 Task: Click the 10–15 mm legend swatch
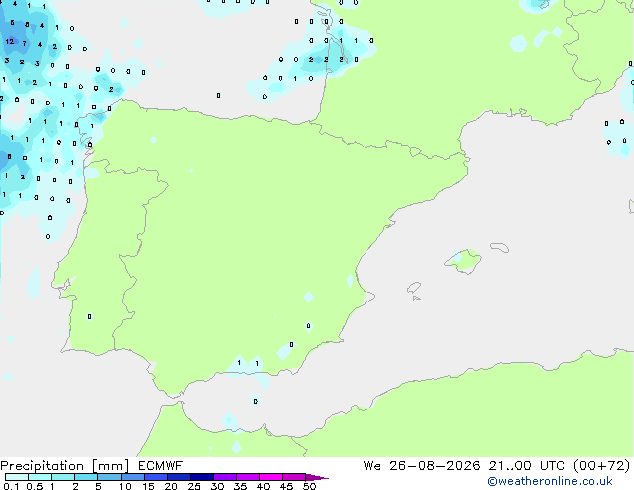[133, 477]
